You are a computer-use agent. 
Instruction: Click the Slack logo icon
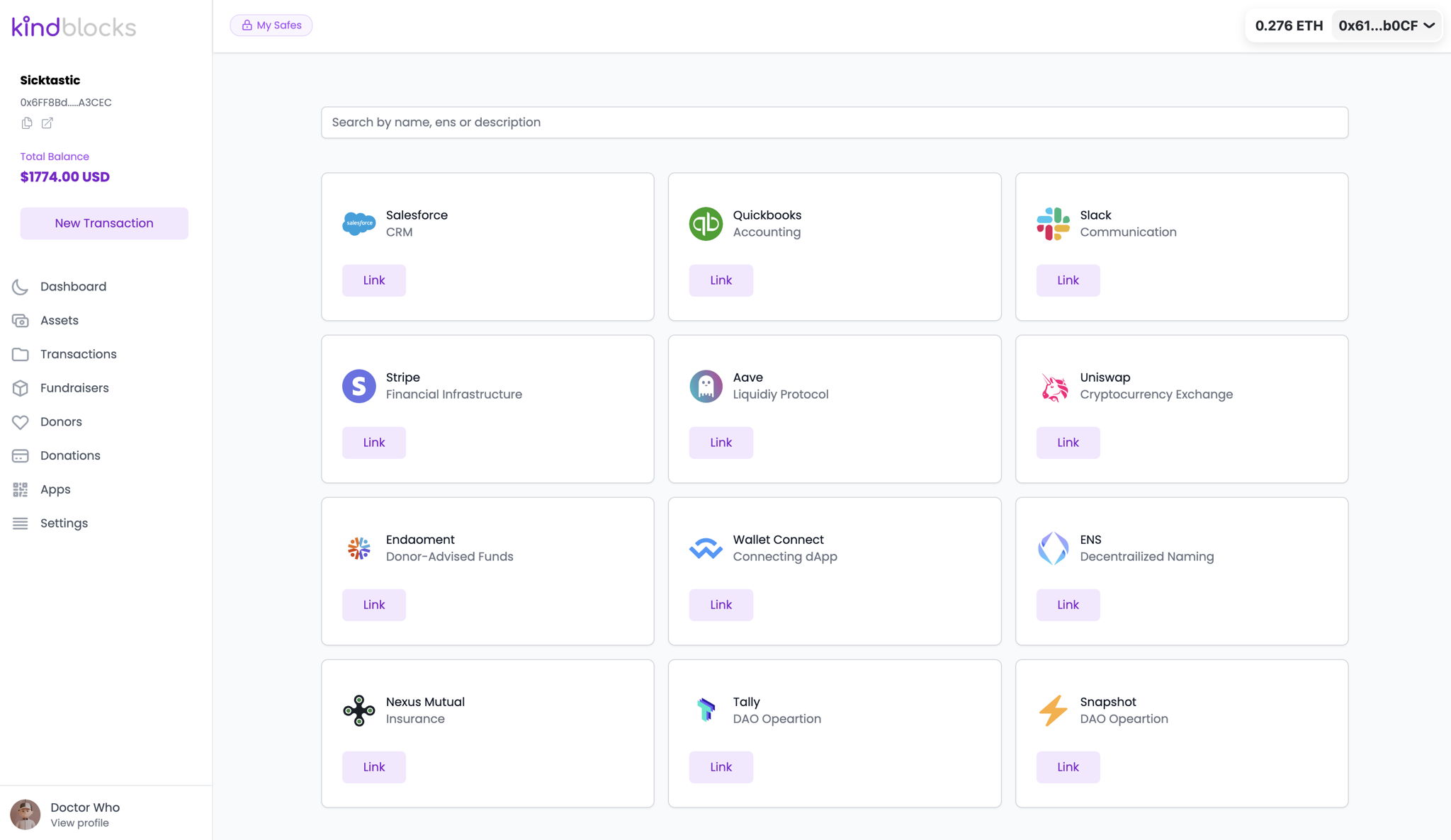point(1053,224)
